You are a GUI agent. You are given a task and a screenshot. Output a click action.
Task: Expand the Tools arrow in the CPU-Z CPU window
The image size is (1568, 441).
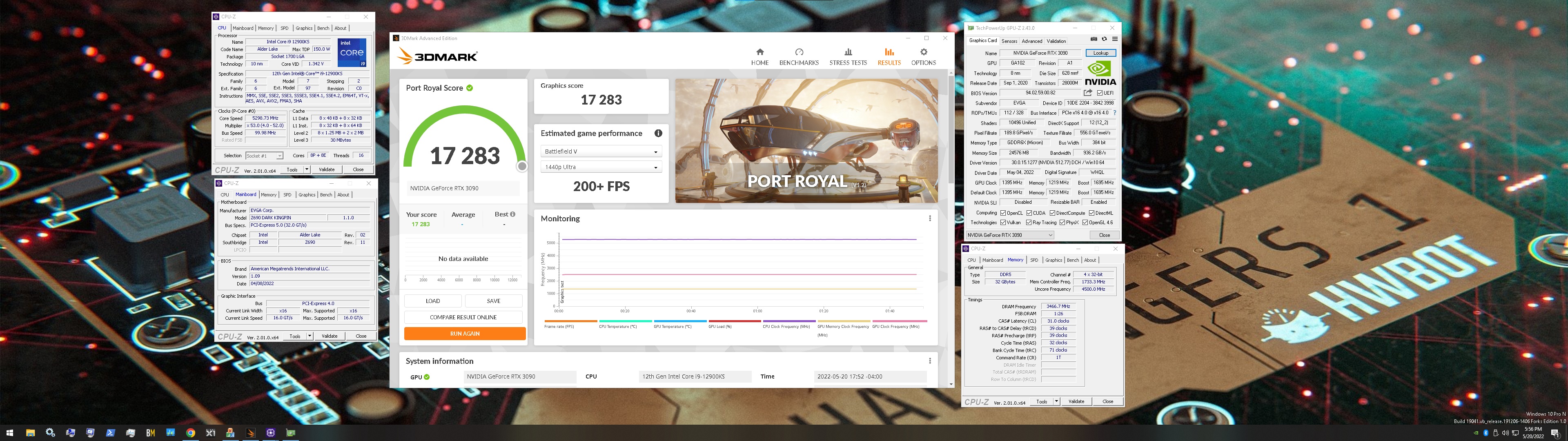click(x=307, y=169)
